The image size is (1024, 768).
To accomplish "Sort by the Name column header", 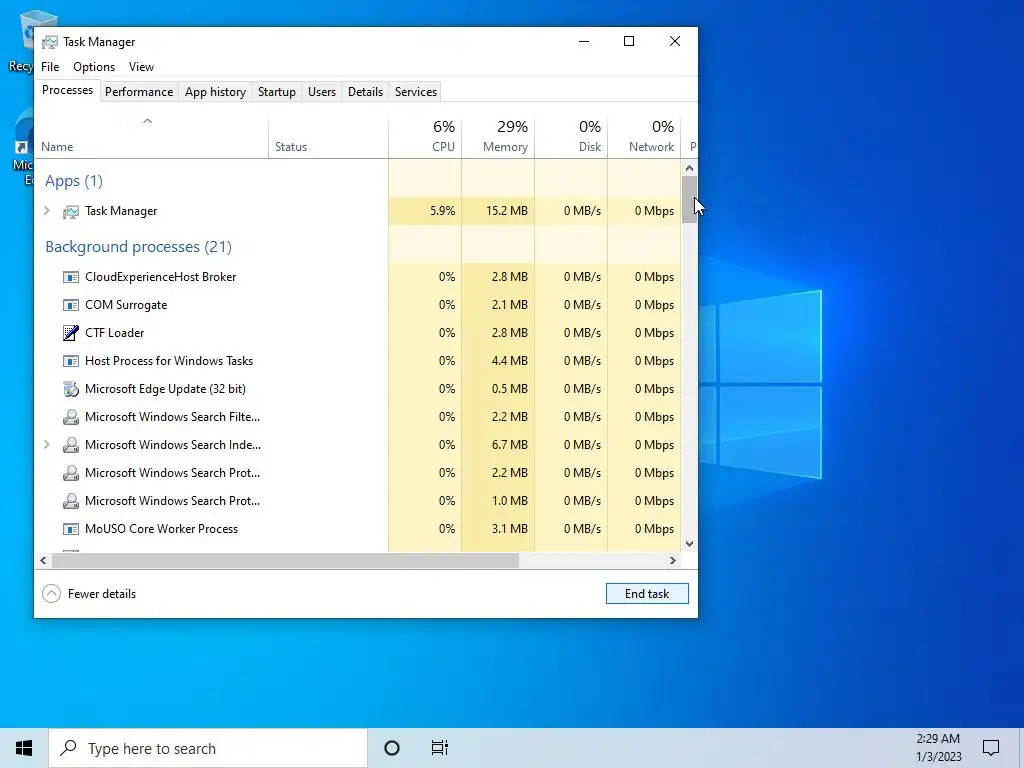I will click(151, 136).
